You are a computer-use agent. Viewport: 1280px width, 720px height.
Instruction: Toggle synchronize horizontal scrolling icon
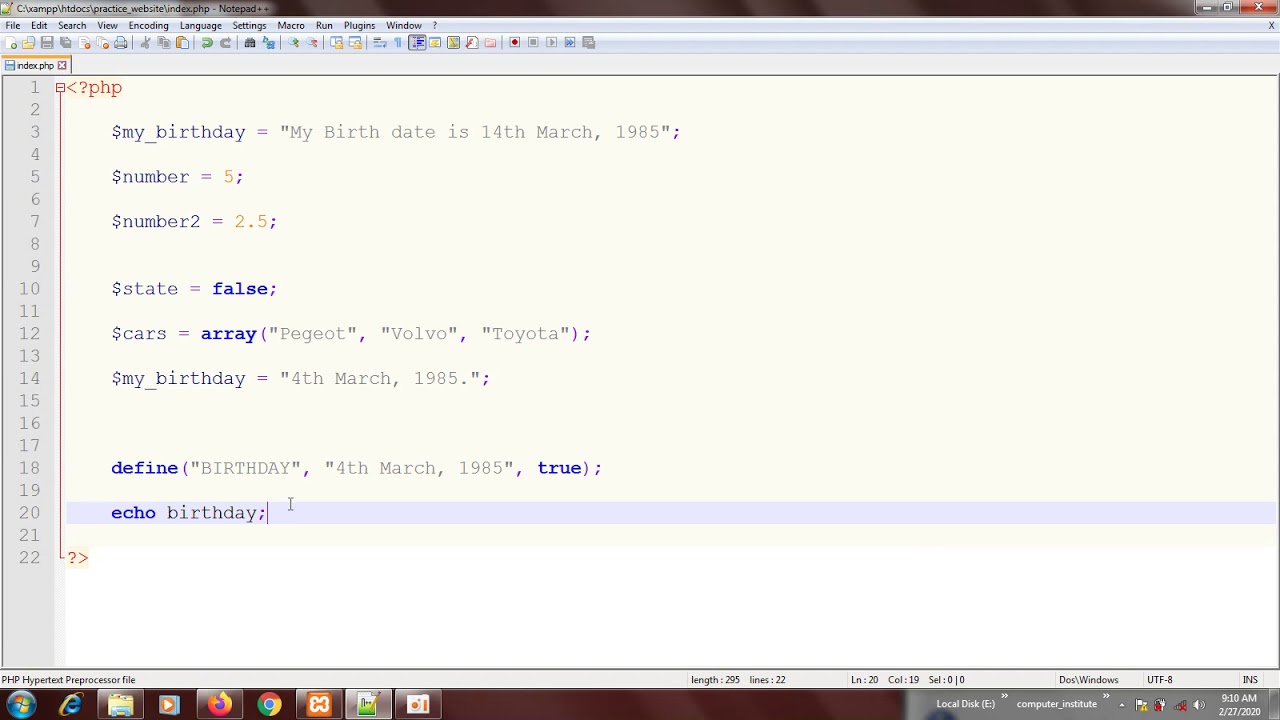[x=355, y=42]
